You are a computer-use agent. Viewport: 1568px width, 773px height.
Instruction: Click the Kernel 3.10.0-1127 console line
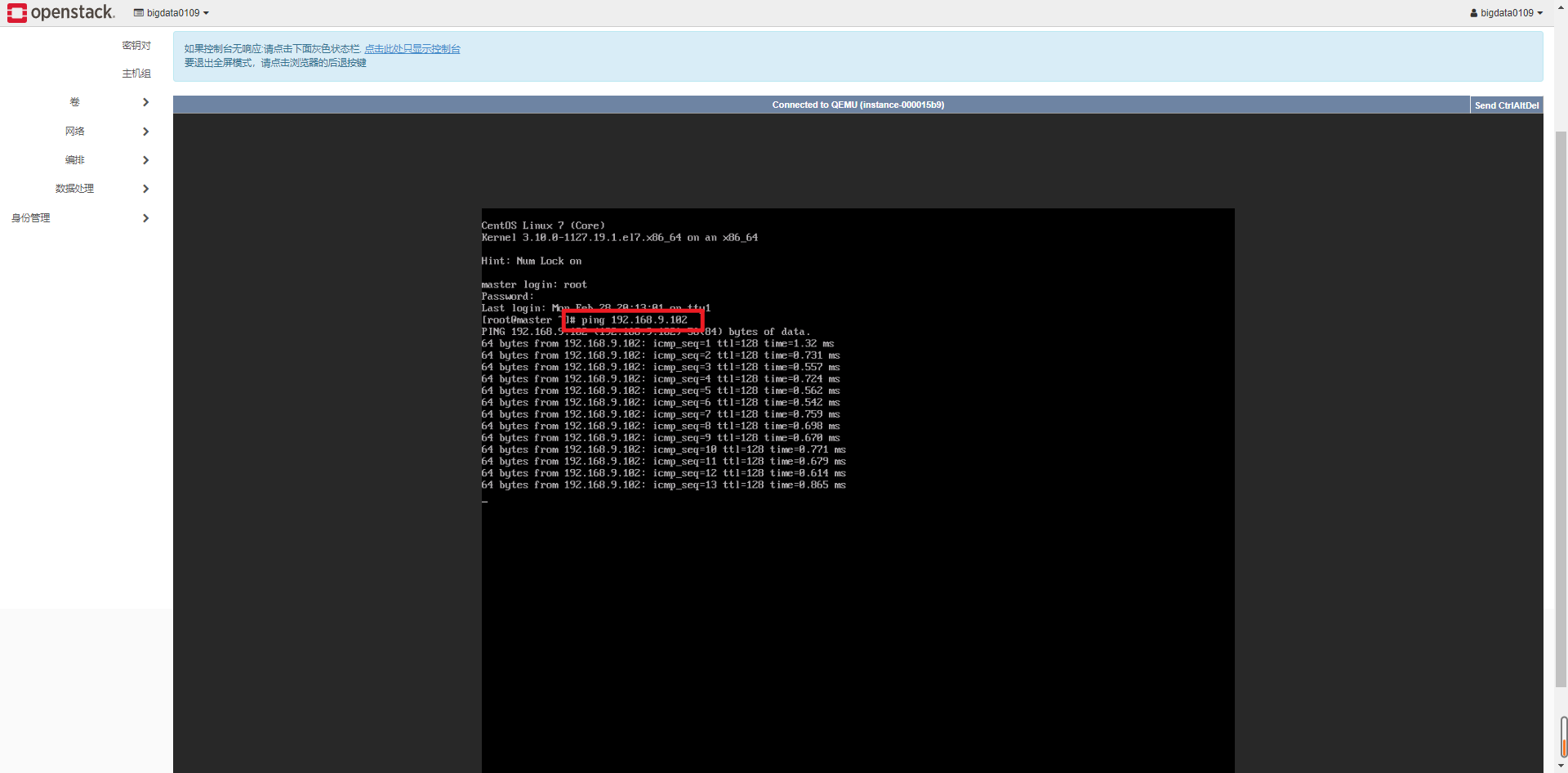coord(619,238)
